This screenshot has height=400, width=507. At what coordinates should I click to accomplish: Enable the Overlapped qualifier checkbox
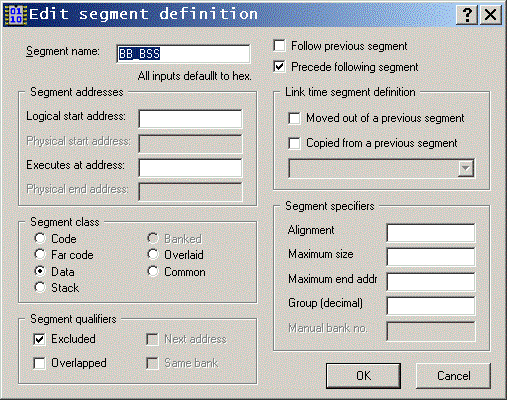(39, 363)
